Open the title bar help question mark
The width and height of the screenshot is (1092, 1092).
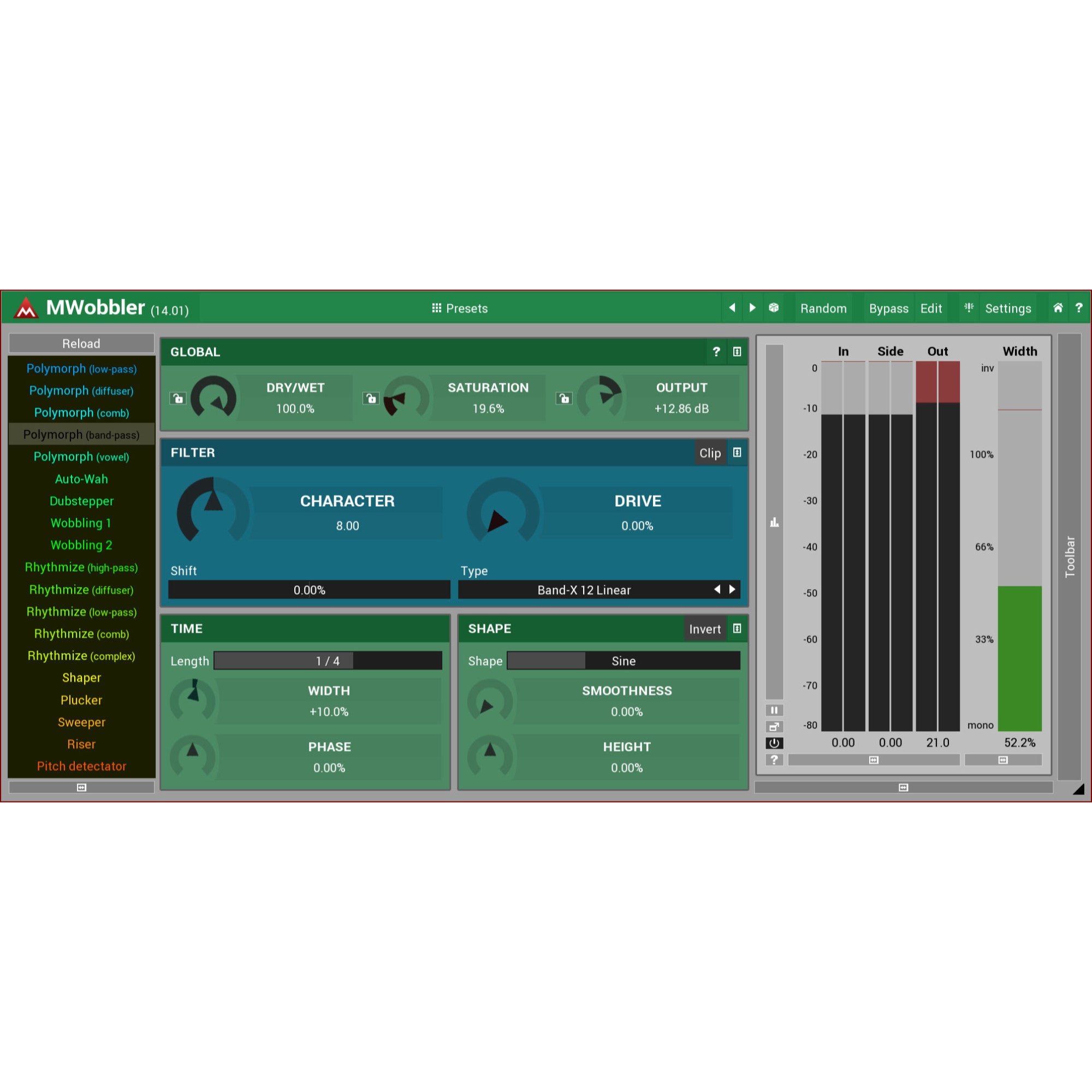[1079, 308]
